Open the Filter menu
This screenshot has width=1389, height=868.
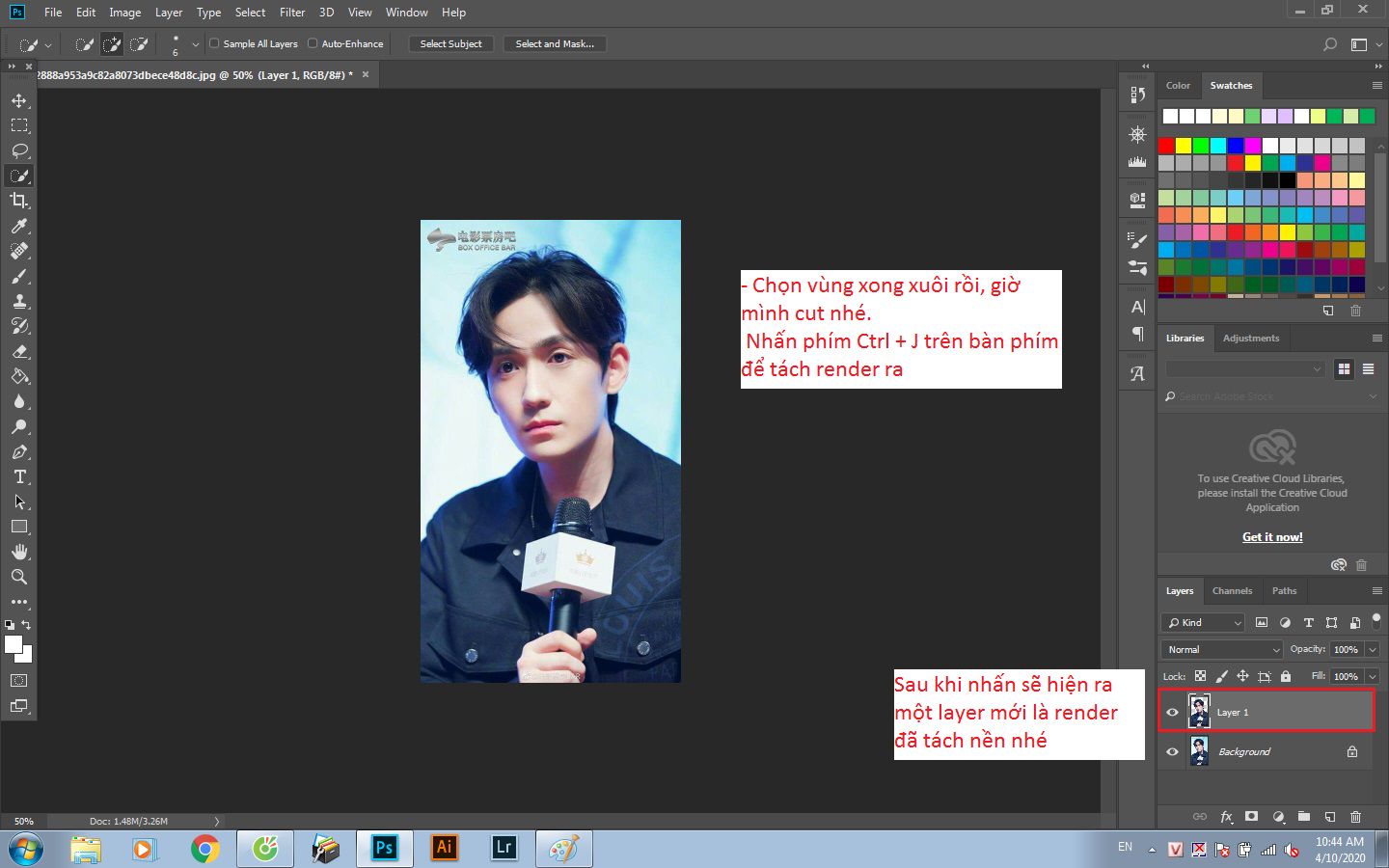291,13
